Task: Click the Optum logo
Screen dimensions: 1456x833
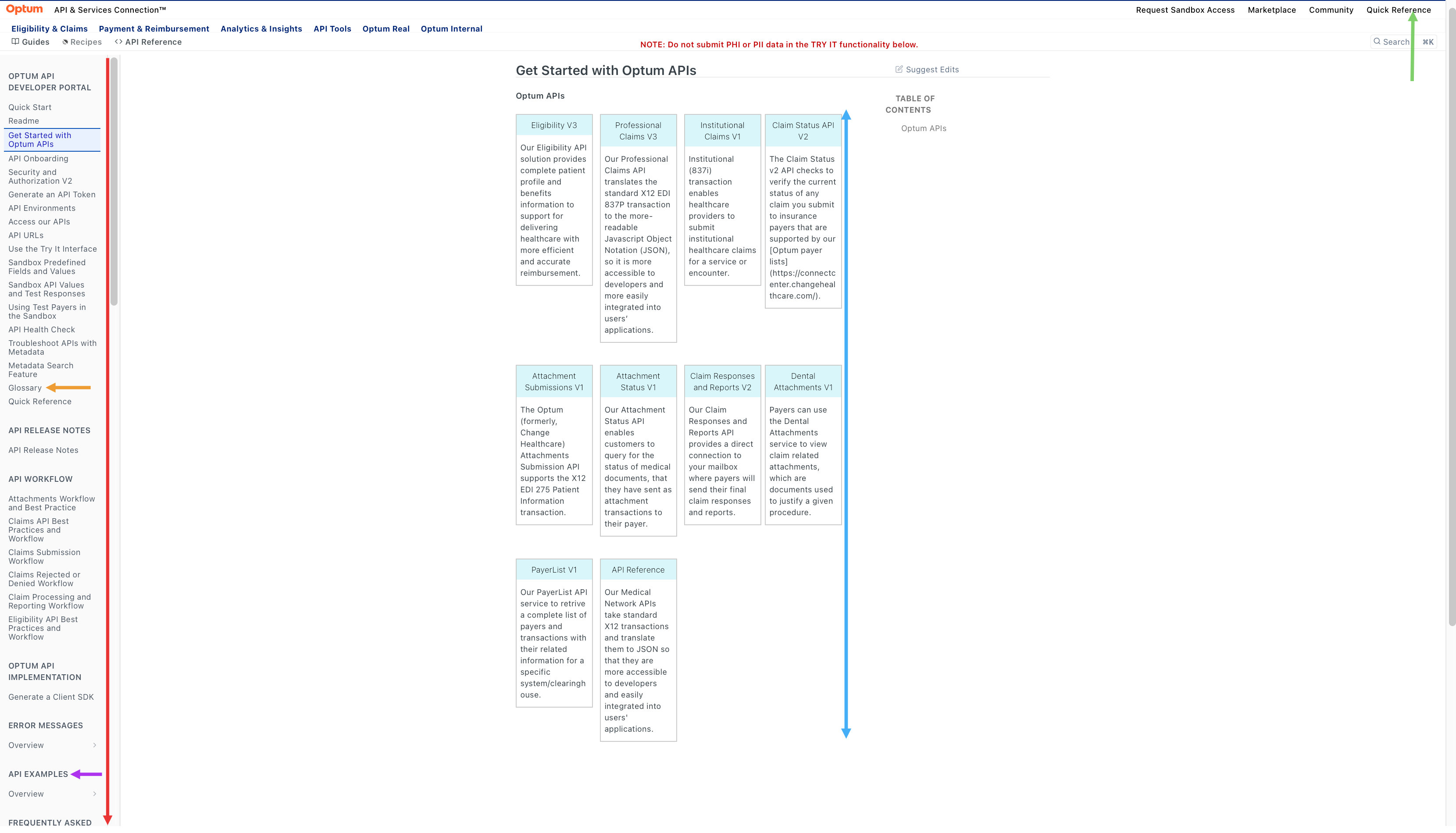Action: (25, 9)
